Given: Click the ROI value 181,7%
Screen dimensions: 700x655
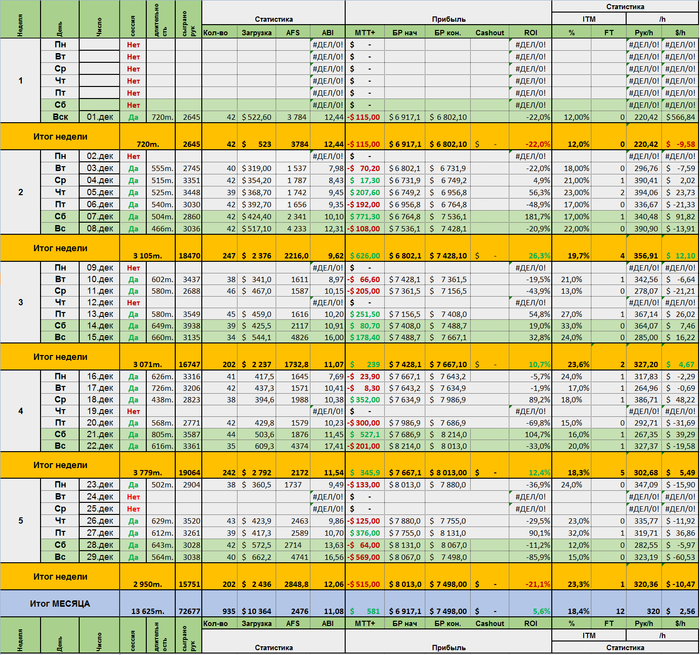Looking at the screenshot, I should pyautogui.click(x=530, y=217).
